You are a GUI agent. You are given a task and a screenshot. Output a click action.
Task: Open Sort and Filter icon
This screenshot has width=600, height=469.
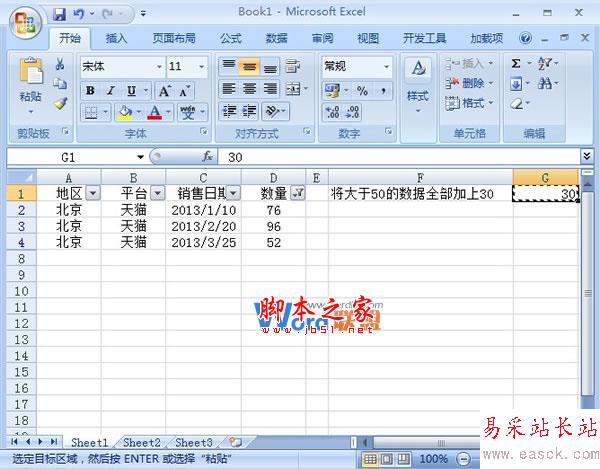pyautogui.click(x=545, y=63)
